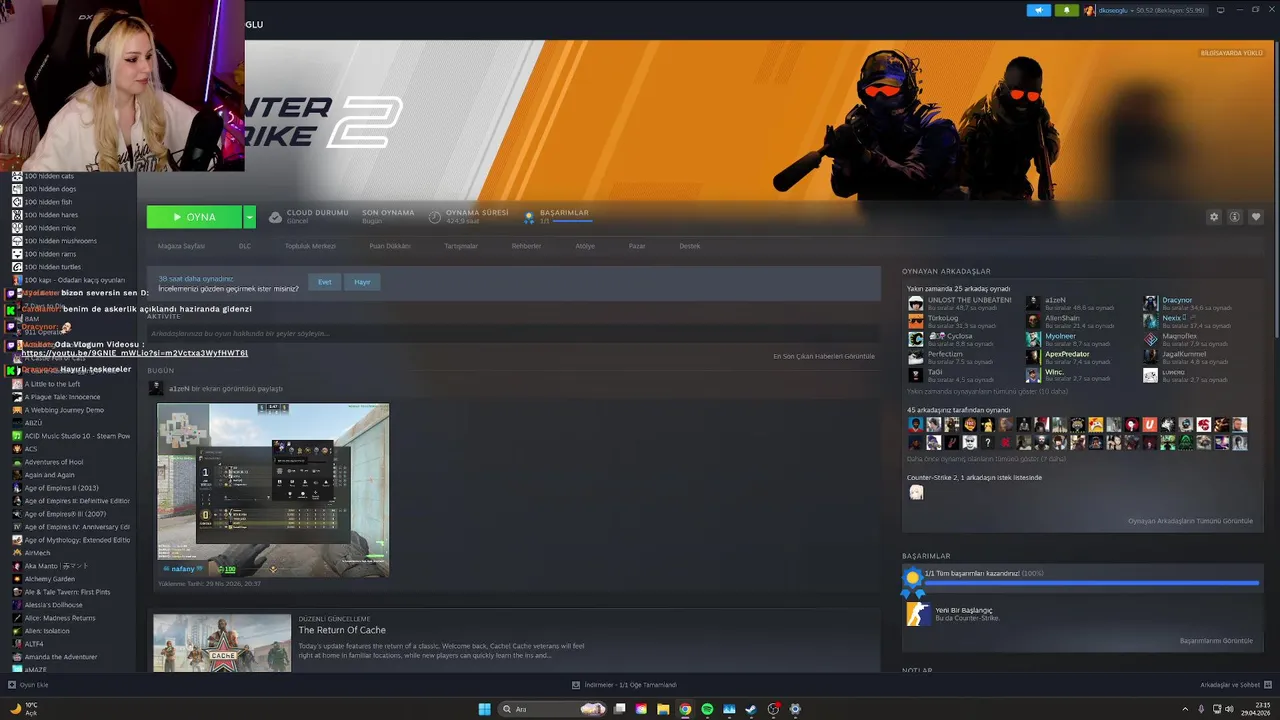Open game settings gear icon
The height and width of the screenshot is (720, 1280).
click(x=1214, y=217)
